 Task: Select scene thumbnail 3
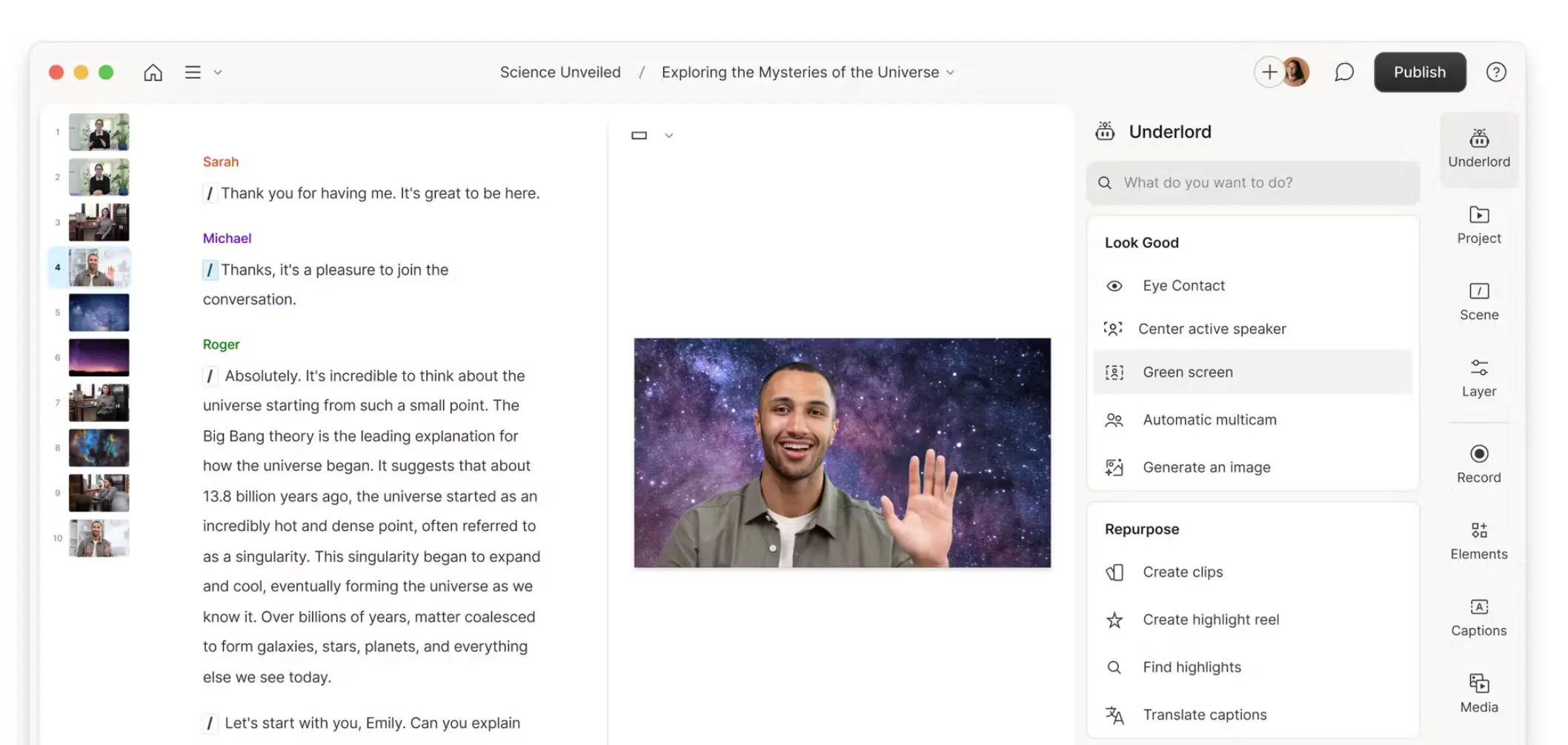(99, 222)
